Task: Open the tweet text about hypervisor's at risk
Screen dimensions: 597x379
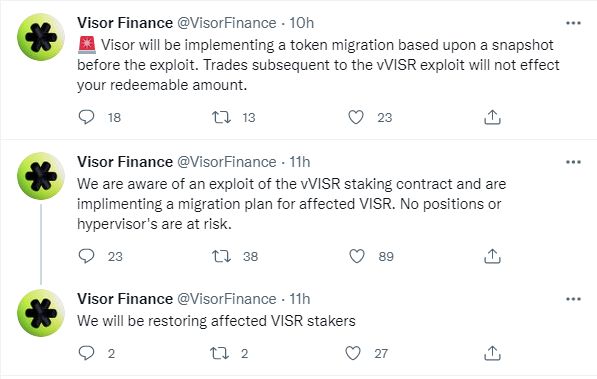Action: [x=292, y=204]
